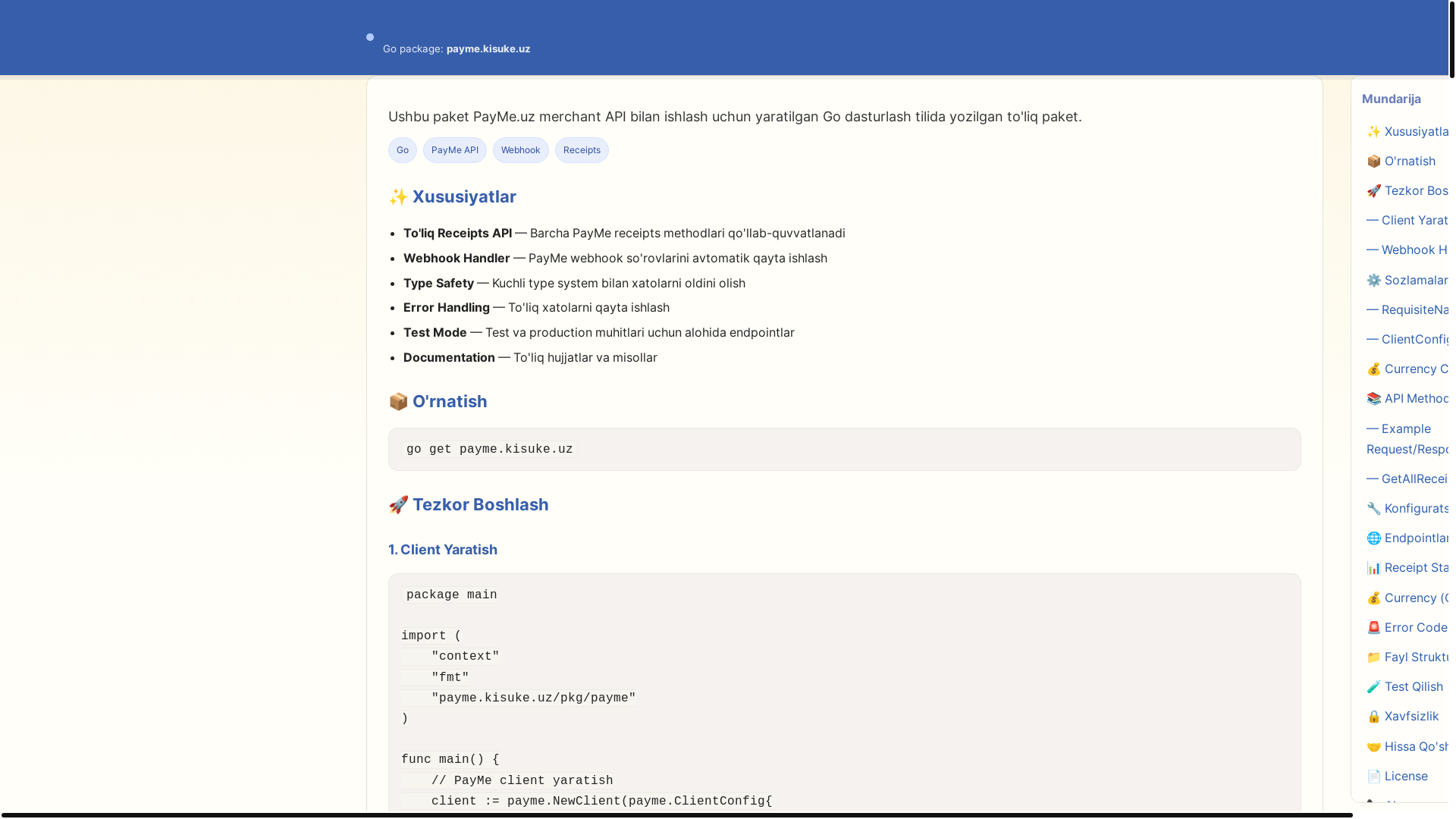This screenshot has height=819, width=1456.
Task: Select the PayMe API tag chip
Action: click(x=455, y=150)
